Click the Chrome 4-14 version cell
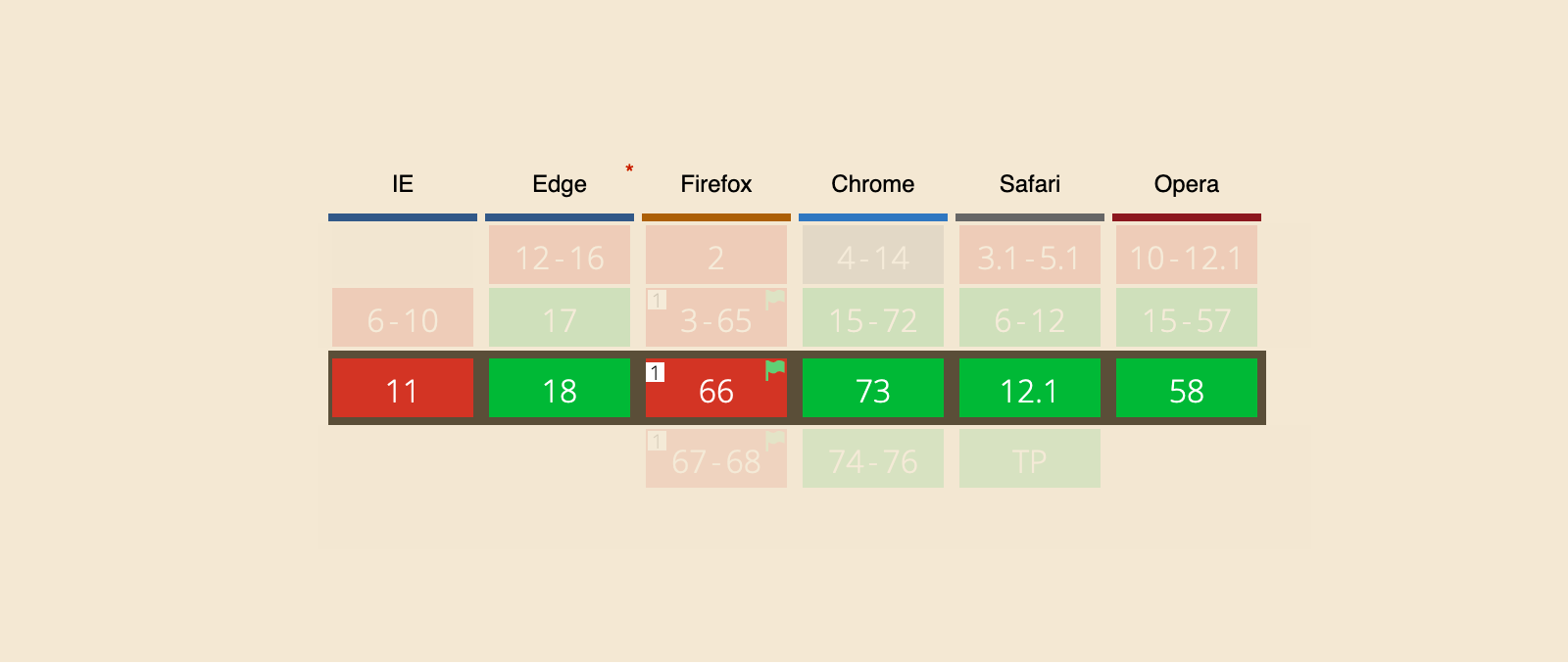This screenshot has height=663, width=1568. (x=873, y=256)
